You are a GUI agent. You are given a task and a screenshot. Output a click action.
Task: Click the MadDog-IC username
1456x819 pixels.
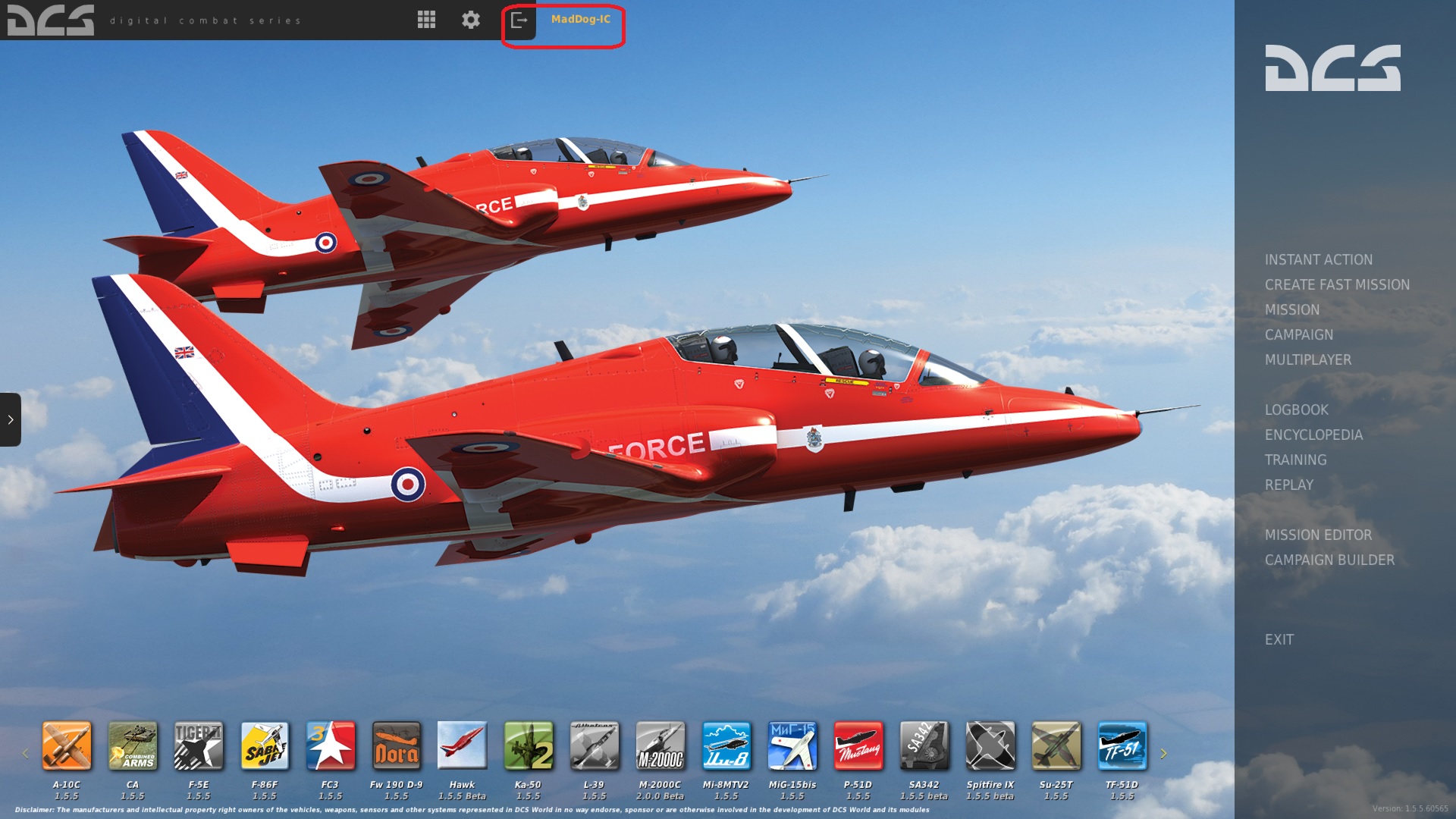tap(581, 20)
